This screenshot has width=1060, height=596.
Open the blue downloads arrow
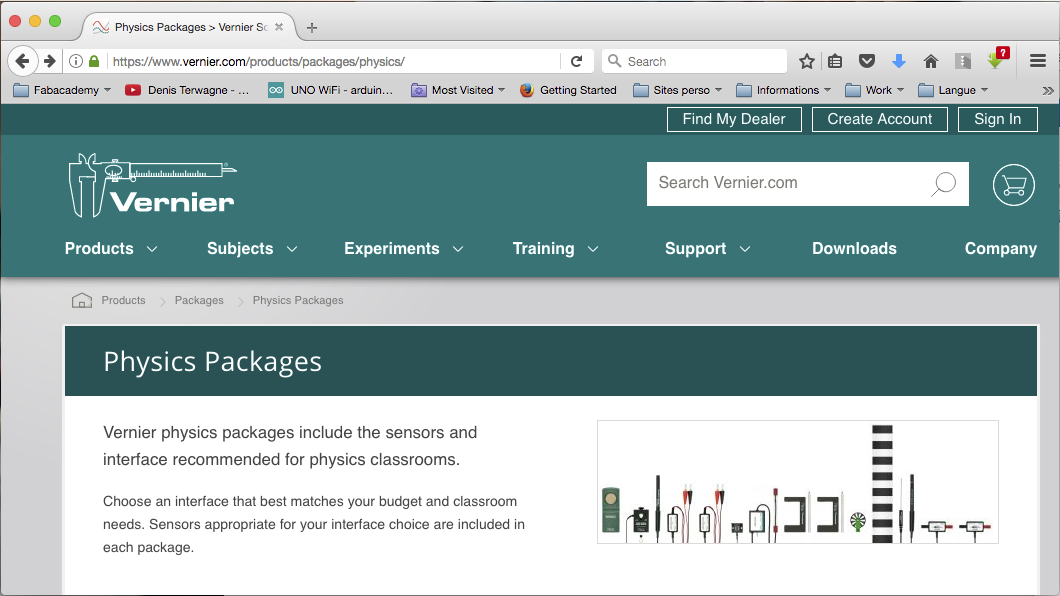(x=899, y=61)
